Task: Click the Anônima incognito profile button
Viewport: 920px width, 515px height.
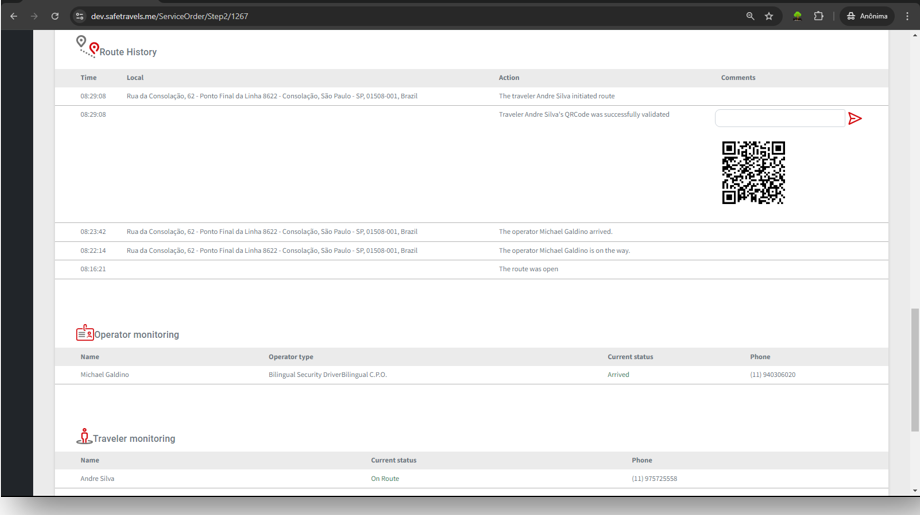Action: tap(866, 16)
